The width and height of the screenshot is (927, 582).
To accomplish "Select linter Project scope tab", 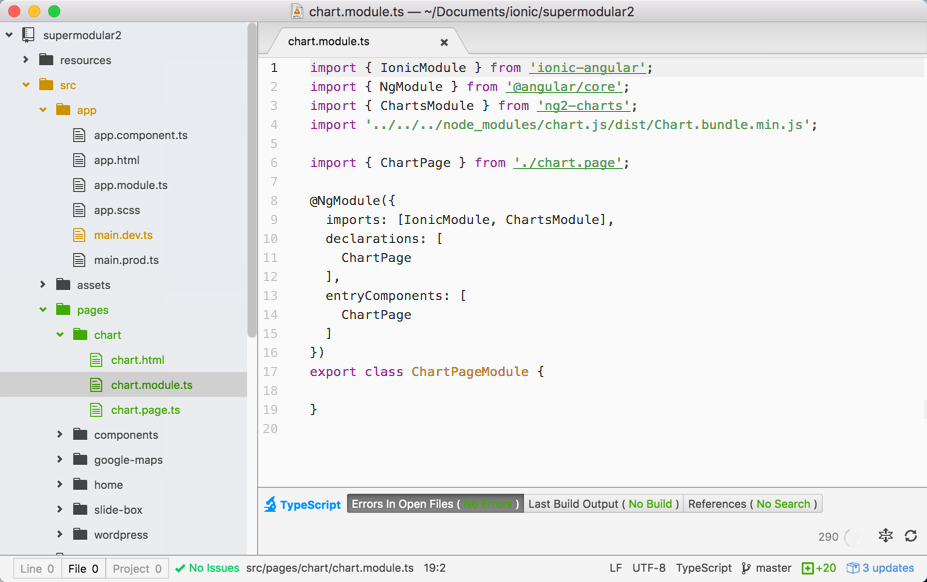I will coord(137,568).
